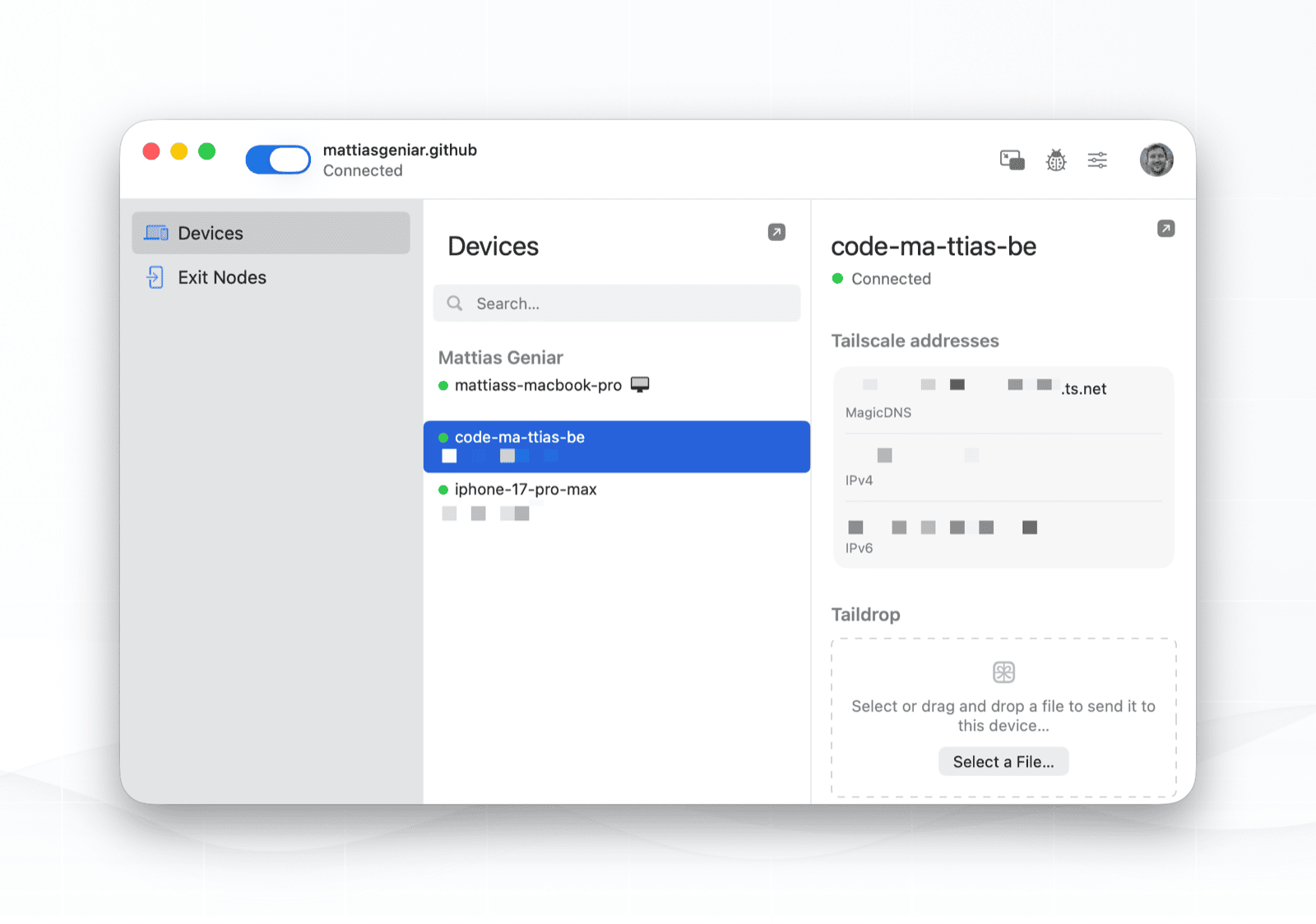Copy the IPv4 address row
1316x924 pixels.
pyautogui.click(x=1003, y=467)
